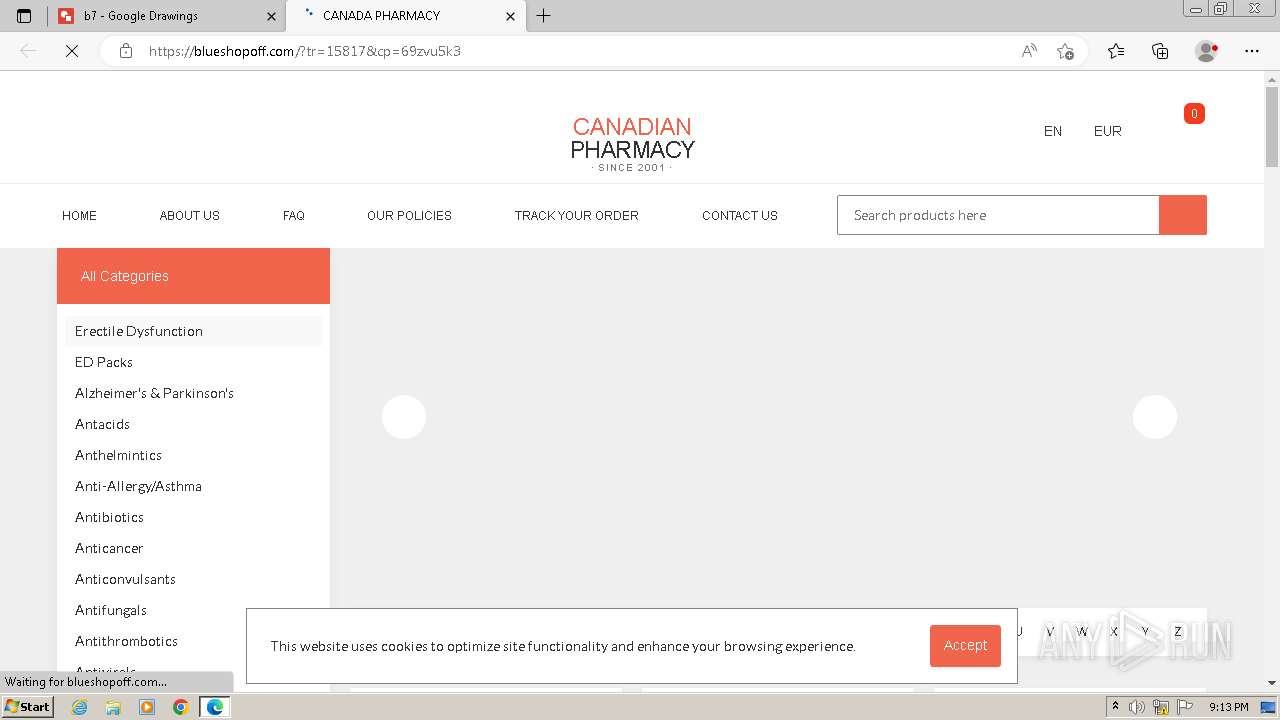The height and width of the screenshot is (720, 1280).
Task: Close the CANADA PHARMACY tab
Action: pos(511,16)
